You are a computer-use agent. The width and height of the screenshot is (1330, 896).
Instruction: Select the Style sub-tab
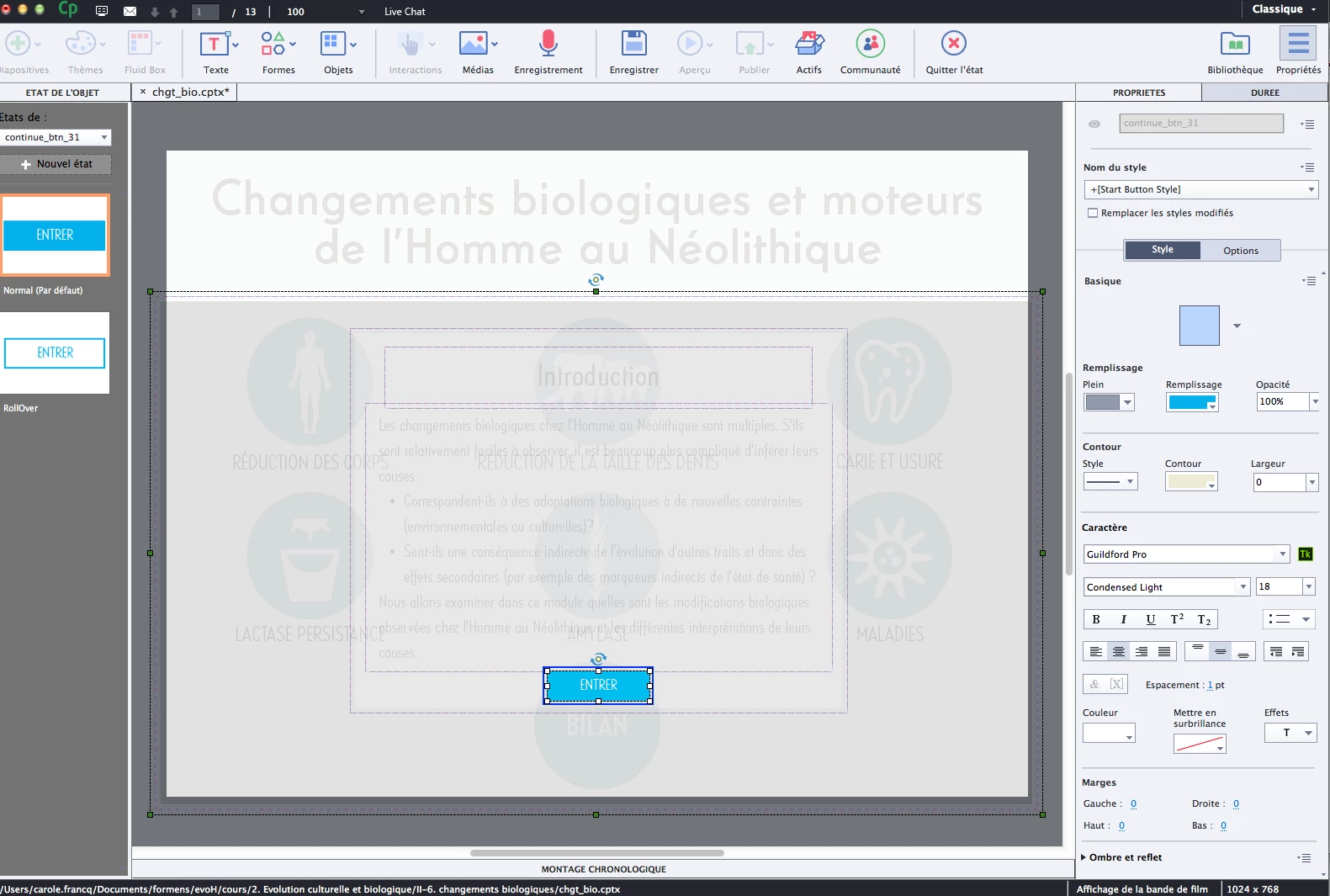tap(1163, 250)
